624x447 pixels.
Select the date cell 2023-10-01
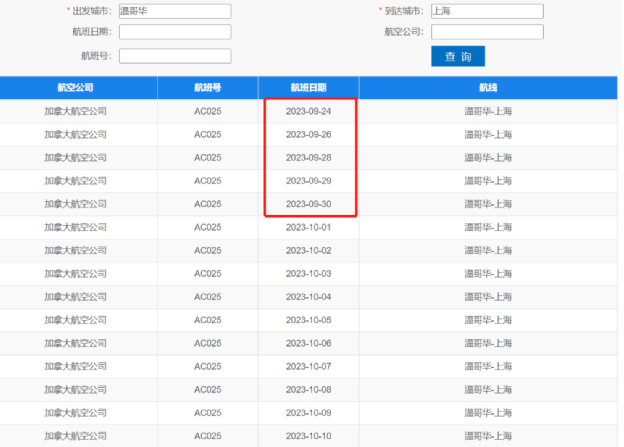[x=308, y=227]
